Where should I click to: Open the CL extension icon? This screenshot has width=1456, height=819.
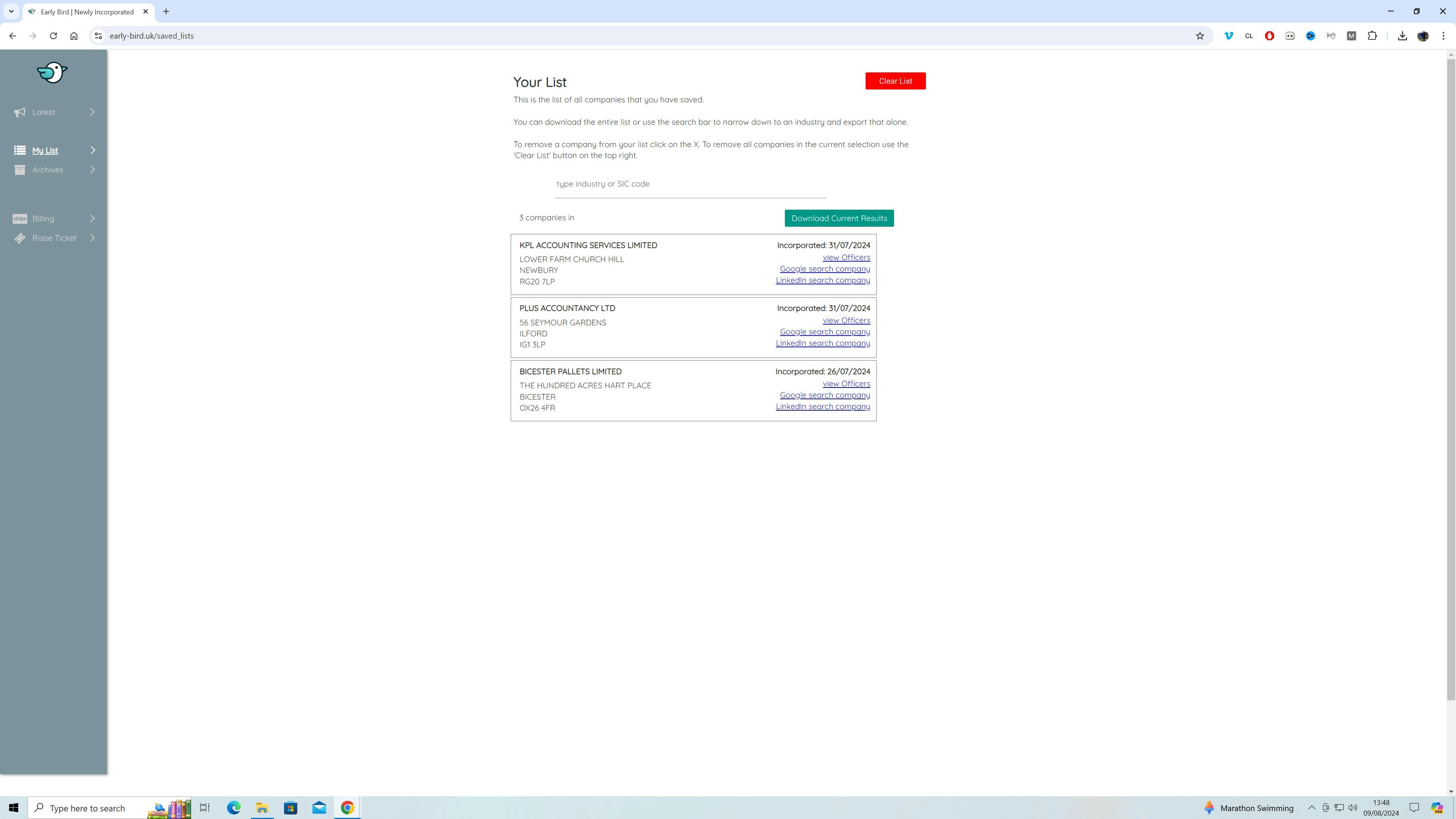click(1249, 36)
